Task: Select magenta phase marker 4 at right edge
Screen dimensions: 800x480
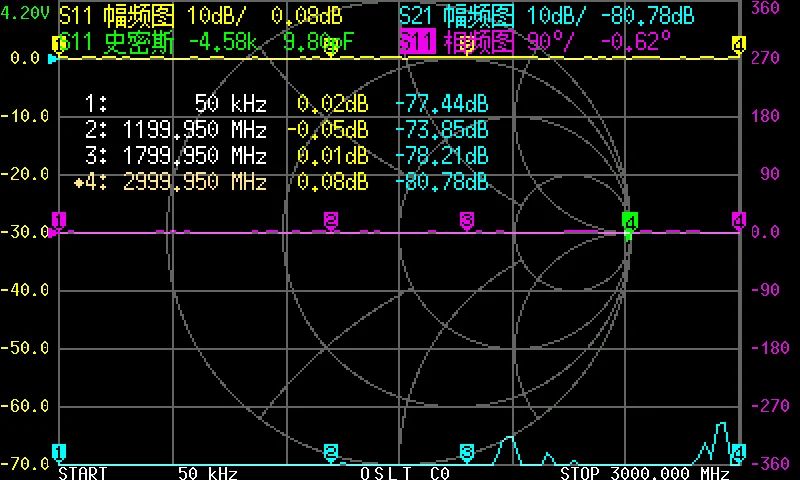Action: 738,221
